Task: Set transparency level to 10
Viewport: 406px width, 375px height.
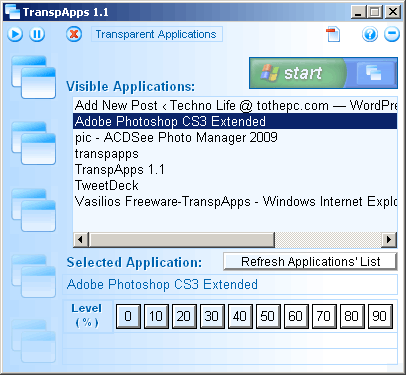Action: pyautogui.click(x=156, y=316)
